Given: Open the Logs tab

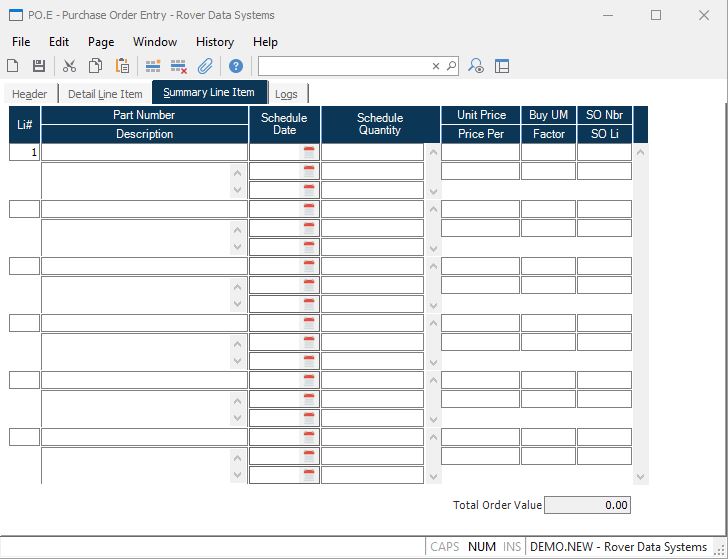Looking at the screenshot, I should click(286, 94).
